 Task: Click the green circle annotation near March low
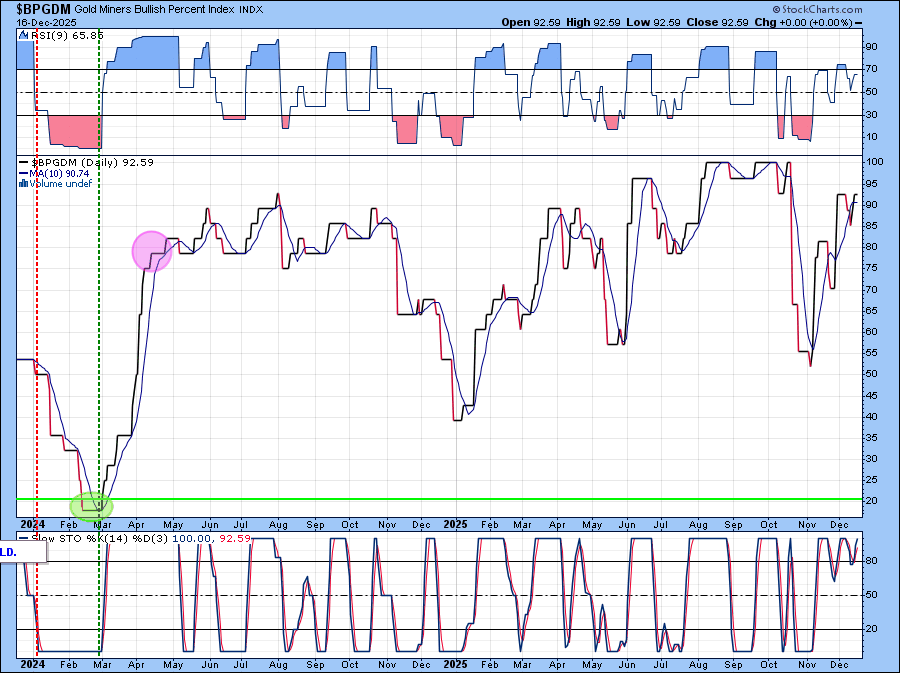point(93,505)
